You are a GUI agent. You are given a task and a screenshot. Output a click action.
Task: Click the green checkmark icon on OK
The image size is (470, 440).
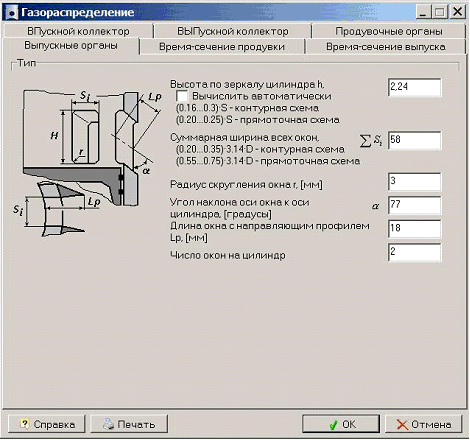[x=333, y=425]
